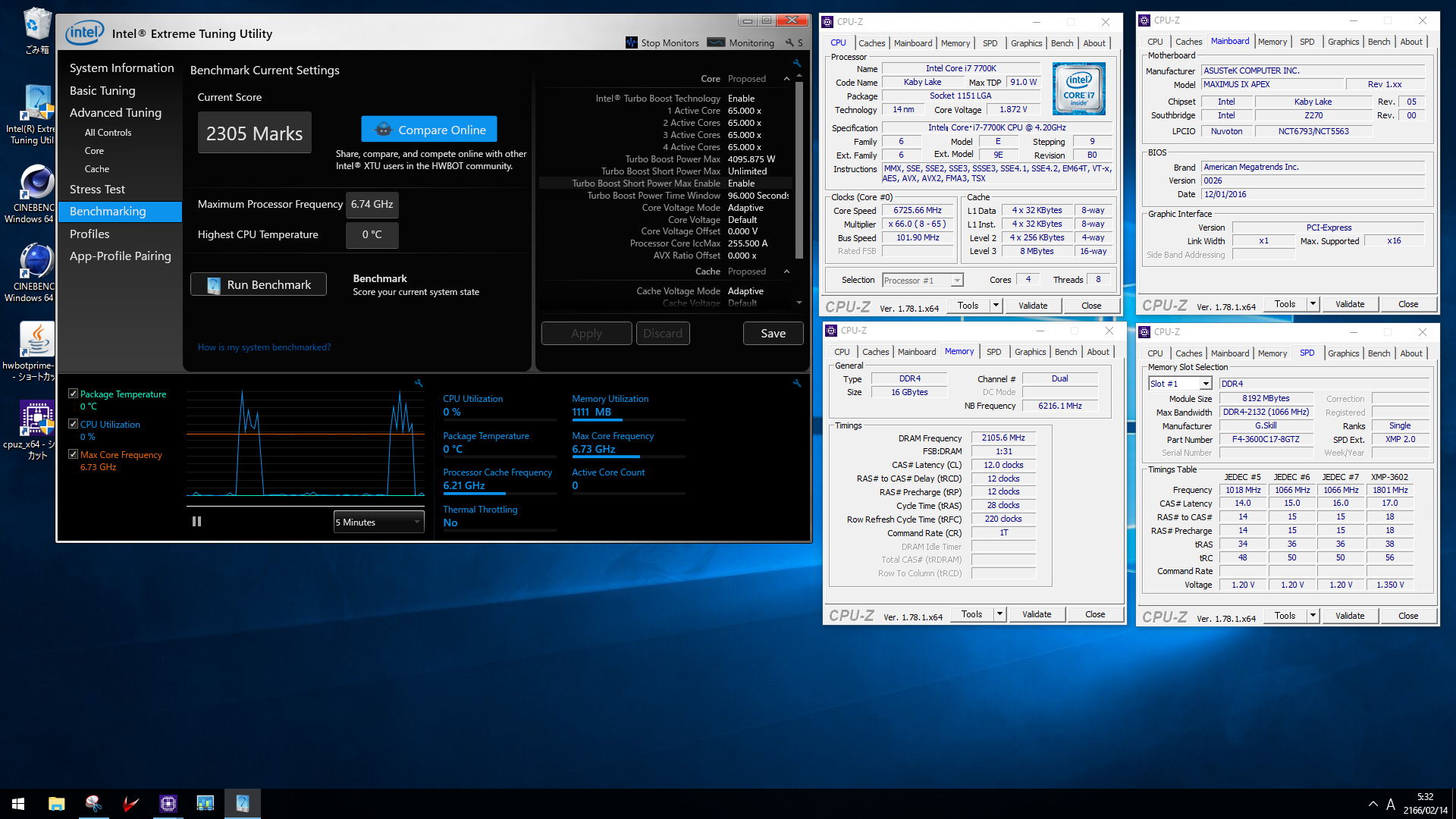1456x819 pixels.
Task: Open Windows Start menu
Action: click(x=18, y=804)
